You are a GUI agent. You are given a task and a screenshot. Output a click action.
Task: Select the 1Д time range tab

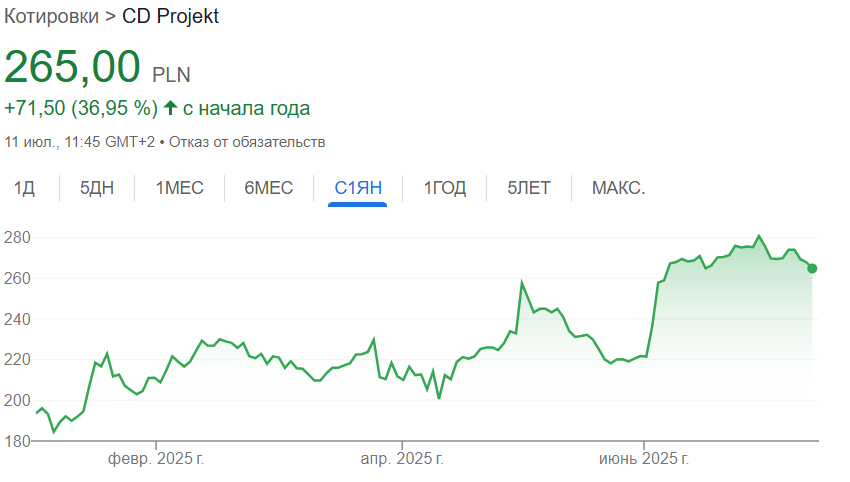pos(24,188)
